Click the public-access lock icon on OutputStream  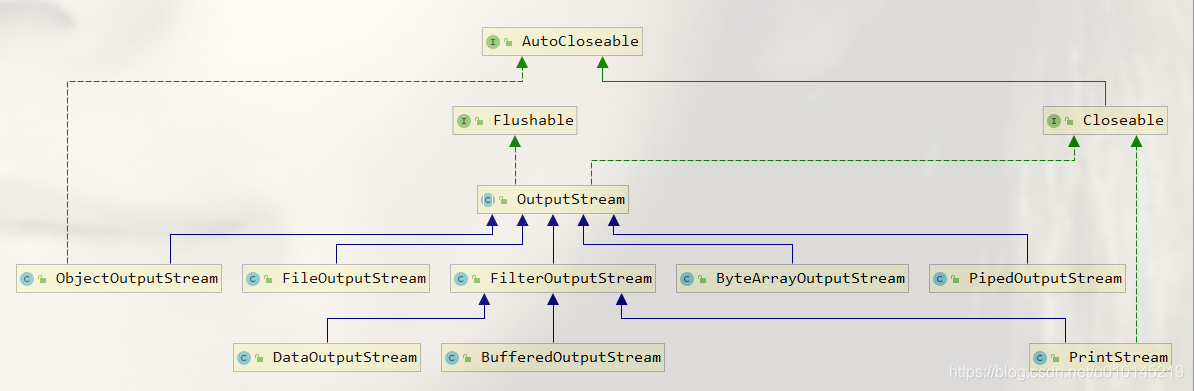pos(503,200)
